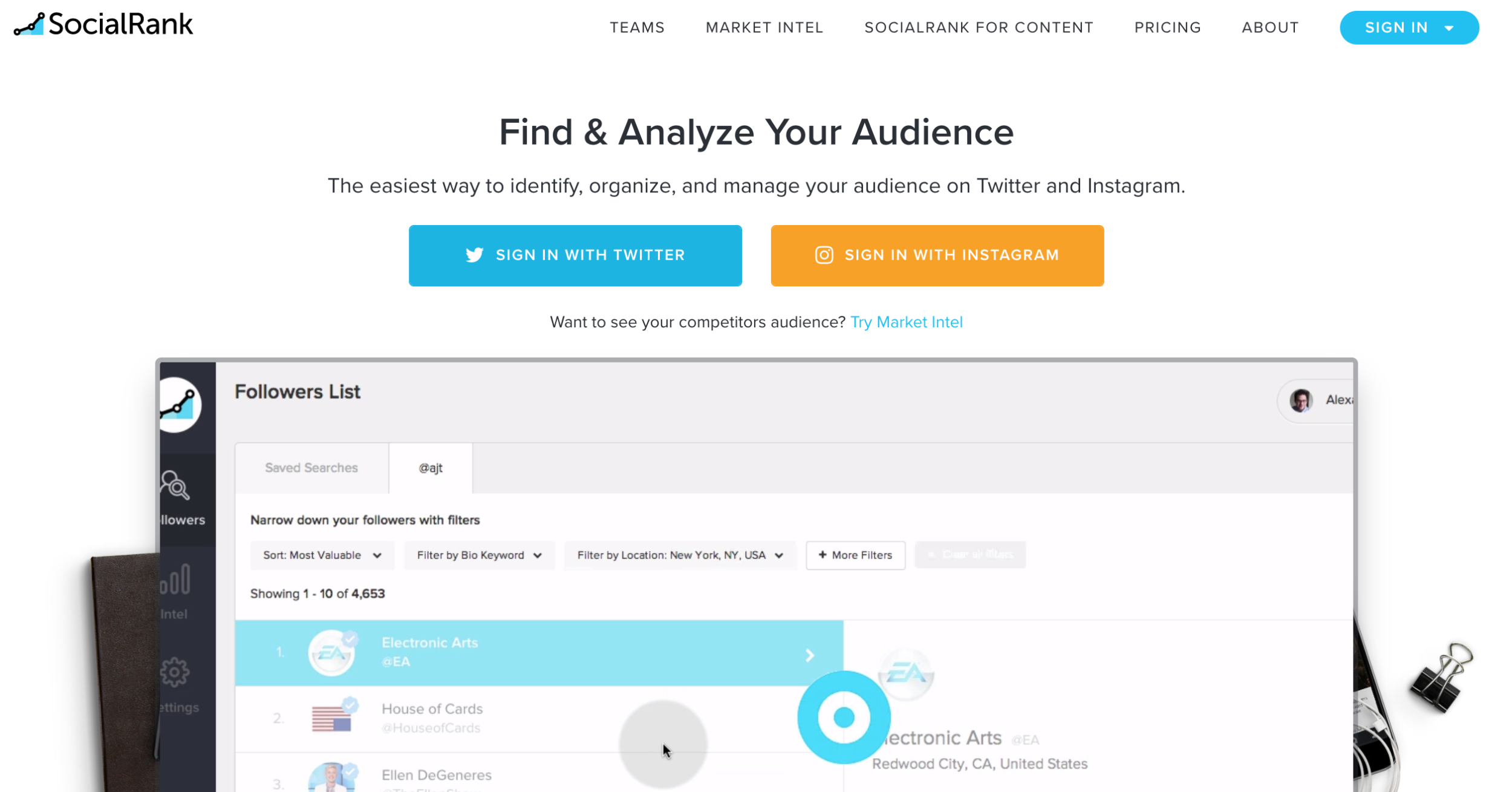Image resolution: width=1512 pixels, height=792 pixels.
Task: Open the Intel bar chart icon
Action: pos(175,579)
